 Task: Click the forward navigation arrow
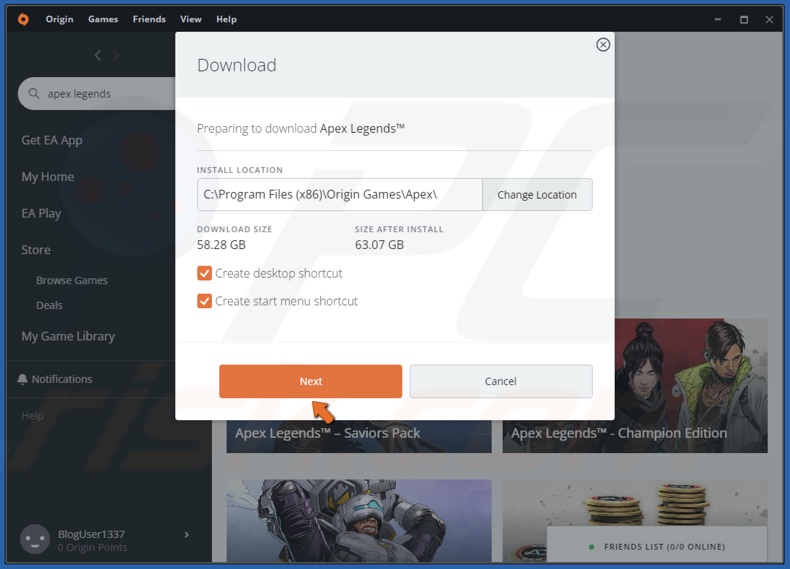[116, 56]
